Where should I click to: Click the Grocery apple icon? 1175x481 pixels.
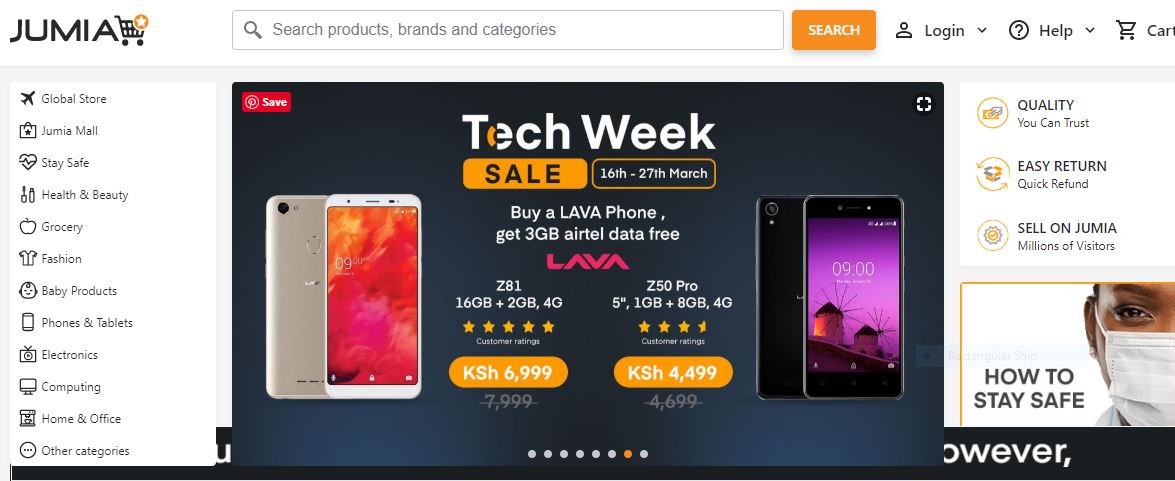click(28, 226)
